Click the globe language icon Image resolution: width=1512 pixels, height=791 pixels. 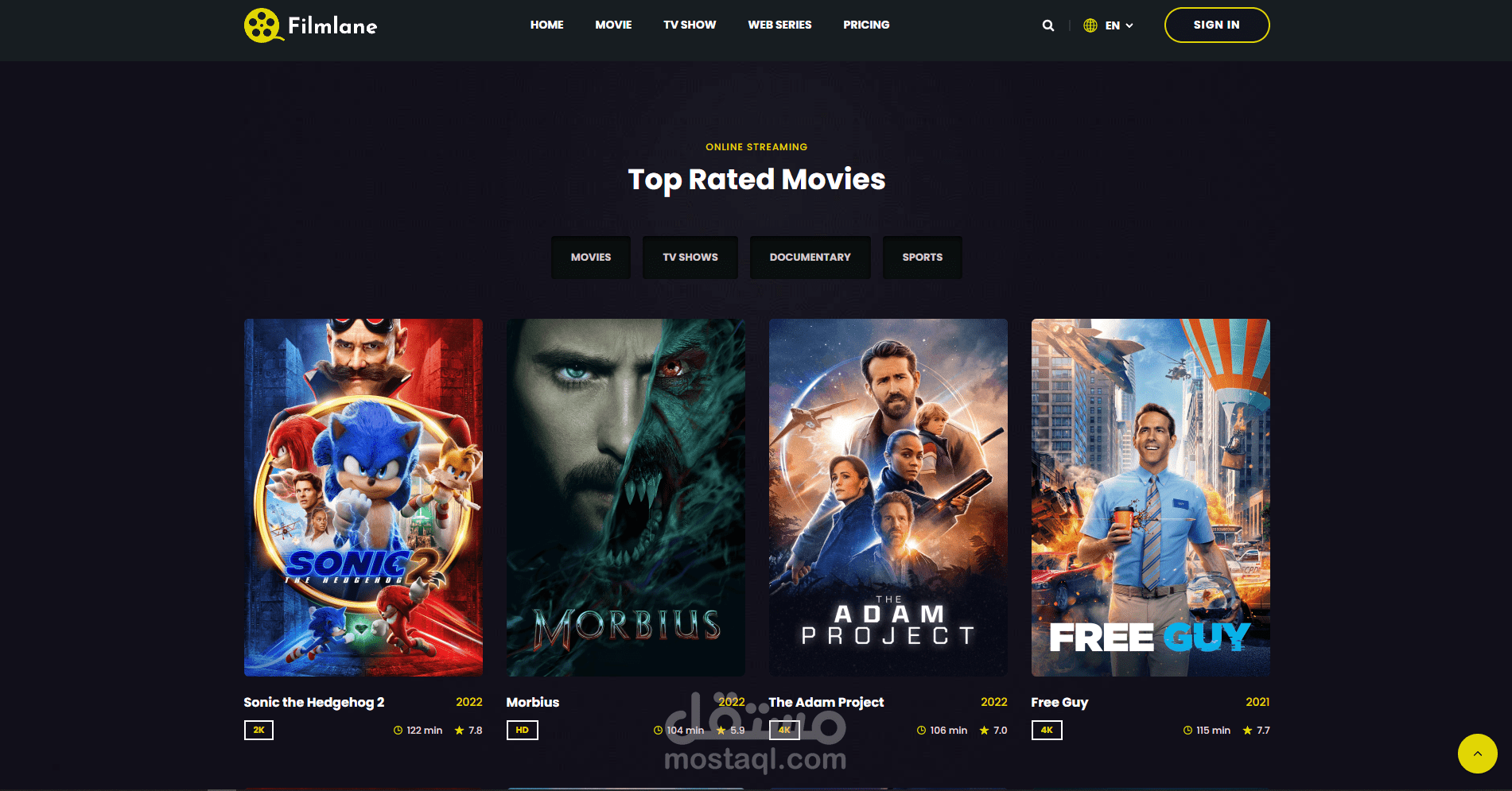point(1090,25)
